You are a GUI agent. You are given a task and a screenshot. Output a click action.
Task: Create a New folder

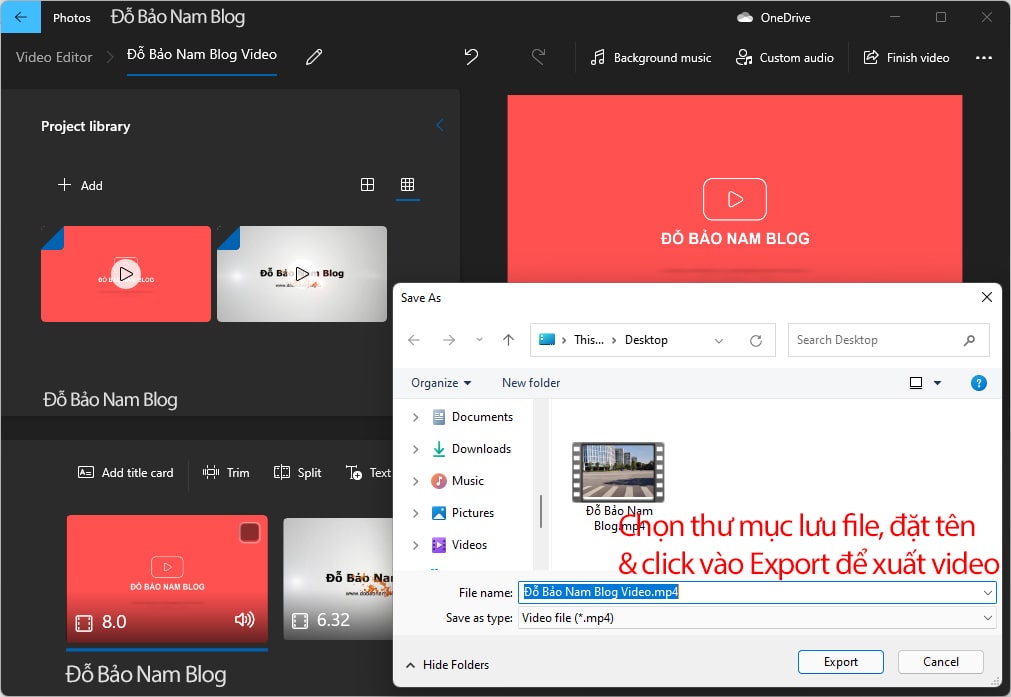point(531,383)
